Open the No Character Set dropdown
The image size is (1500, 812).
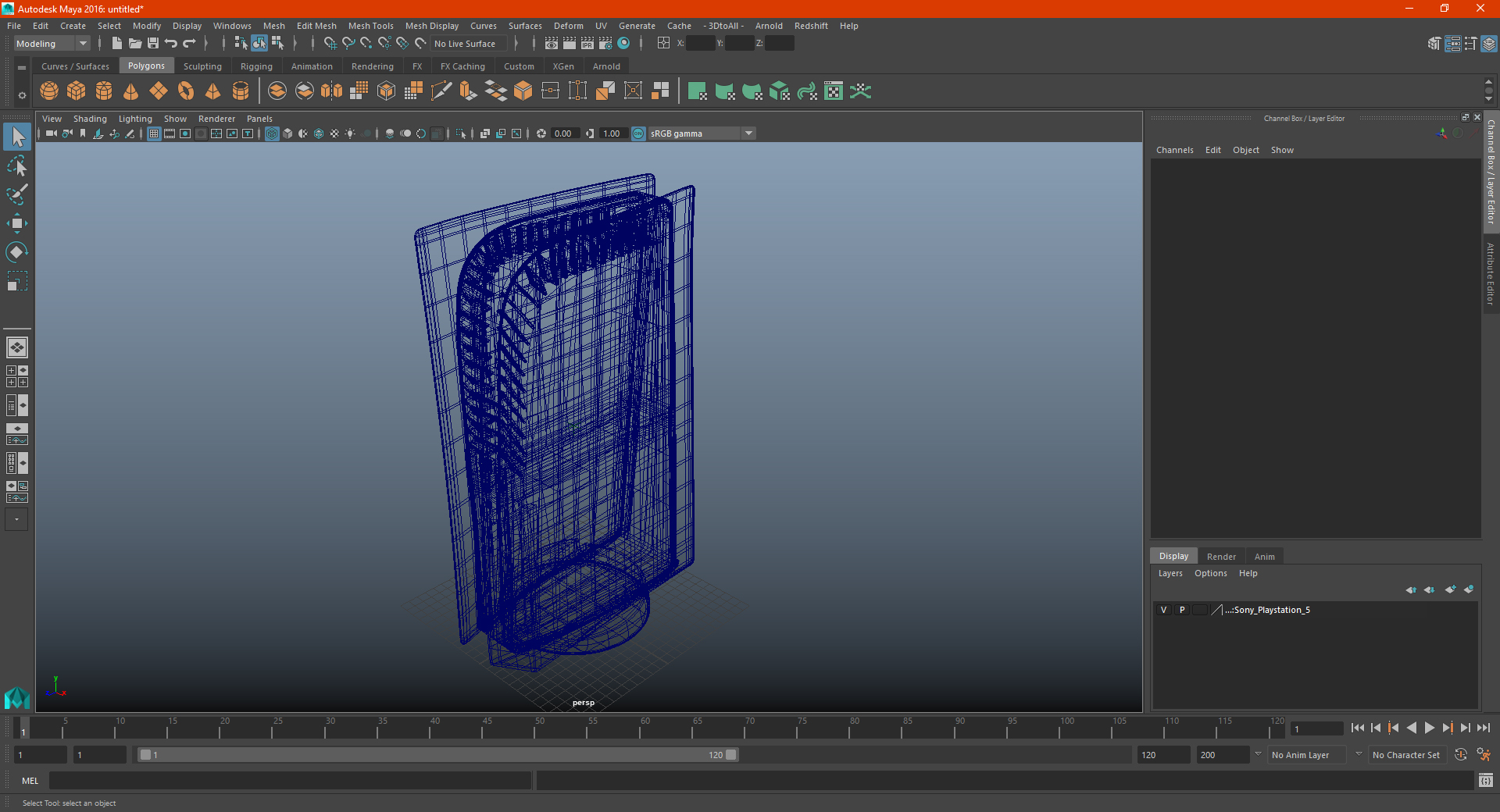point(1408,755)
